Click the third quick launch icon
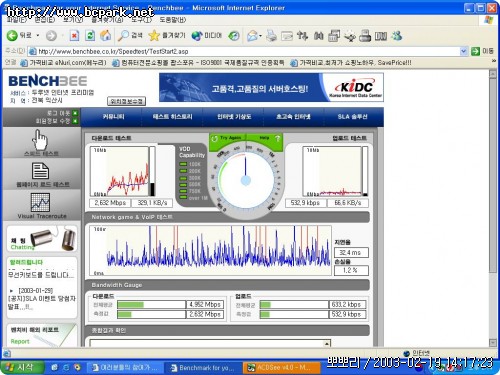 [x=77, y=367]
